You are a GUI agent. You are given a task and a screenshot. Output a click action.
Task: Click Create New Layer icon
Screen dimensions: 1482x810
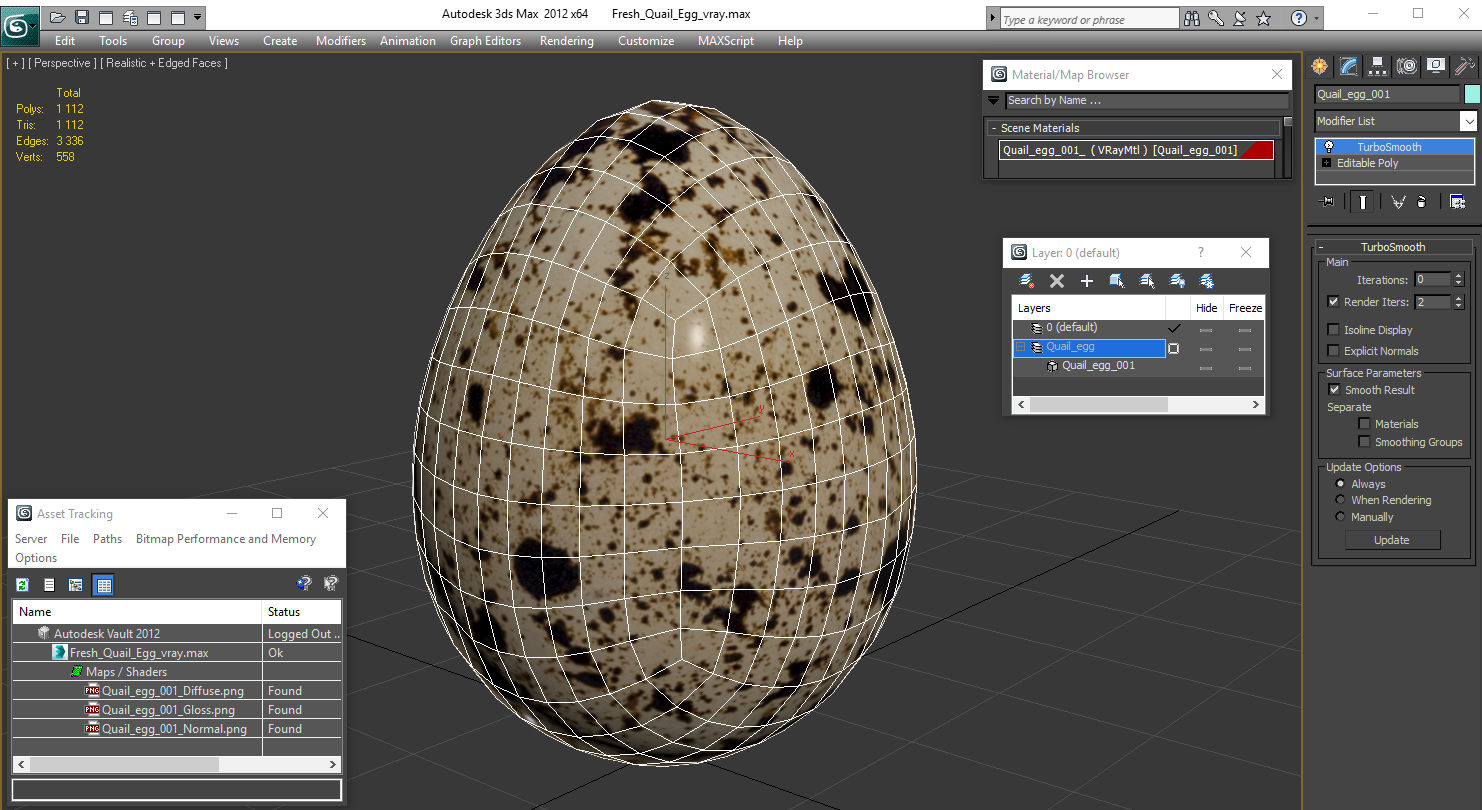pos(1026,281)
